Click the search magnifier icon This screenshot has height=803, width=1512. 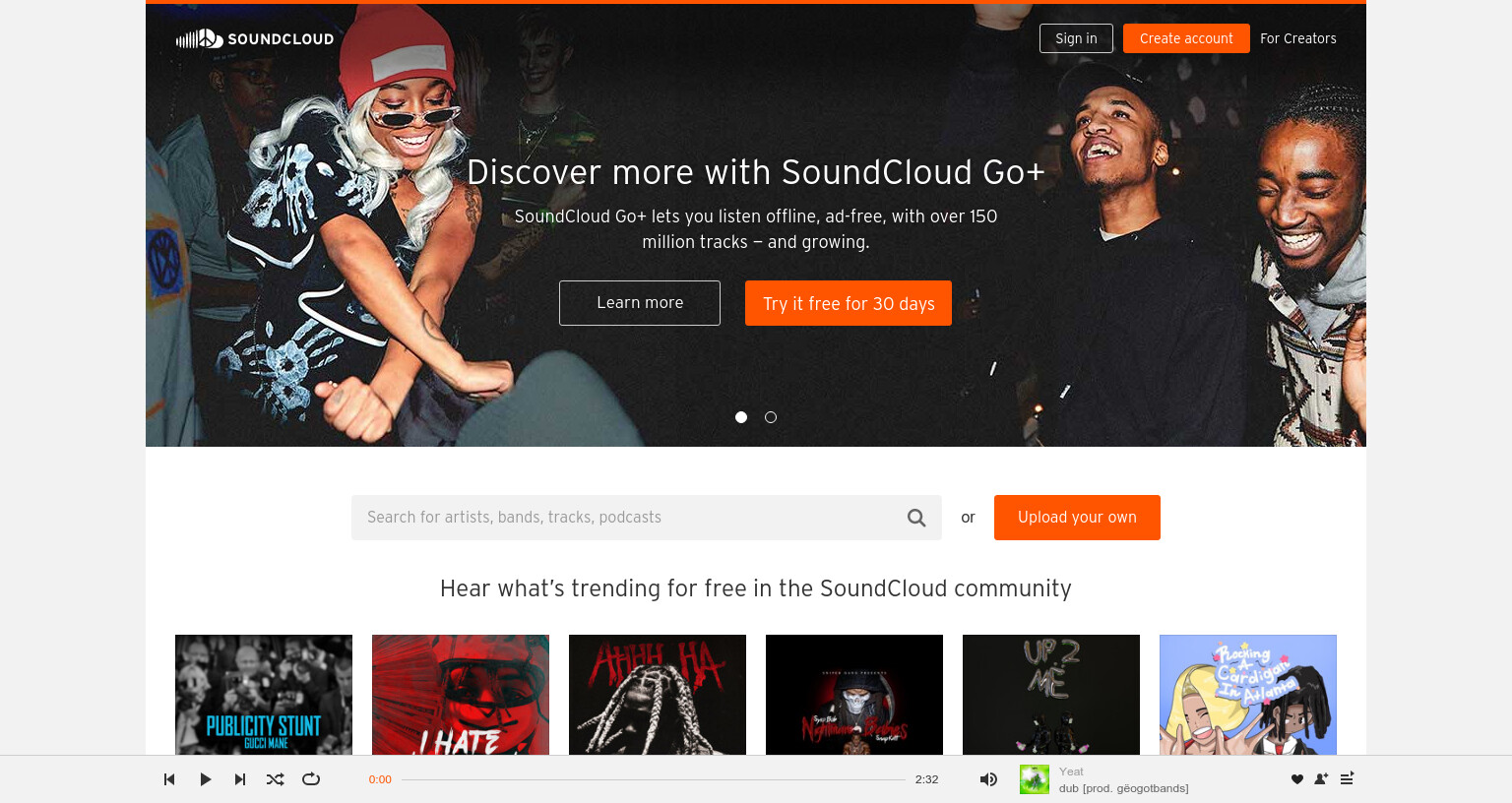tap(916, 518)
